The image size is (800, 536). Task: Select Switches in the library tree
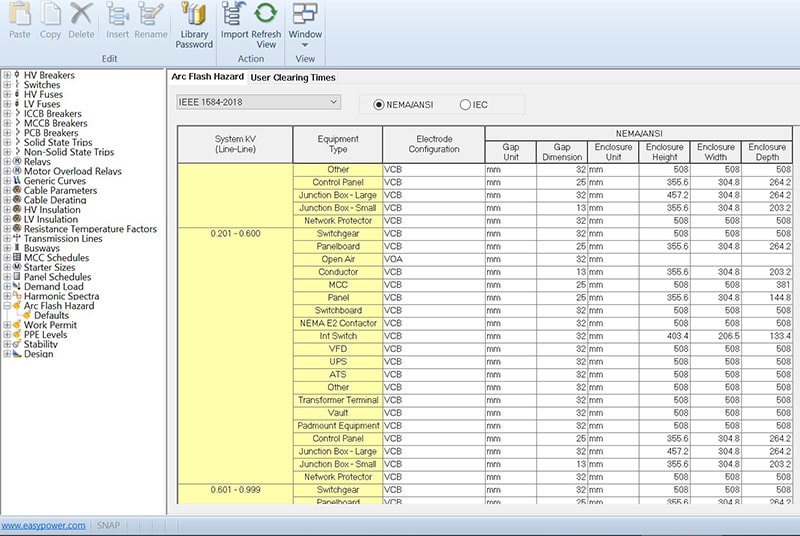42,85
